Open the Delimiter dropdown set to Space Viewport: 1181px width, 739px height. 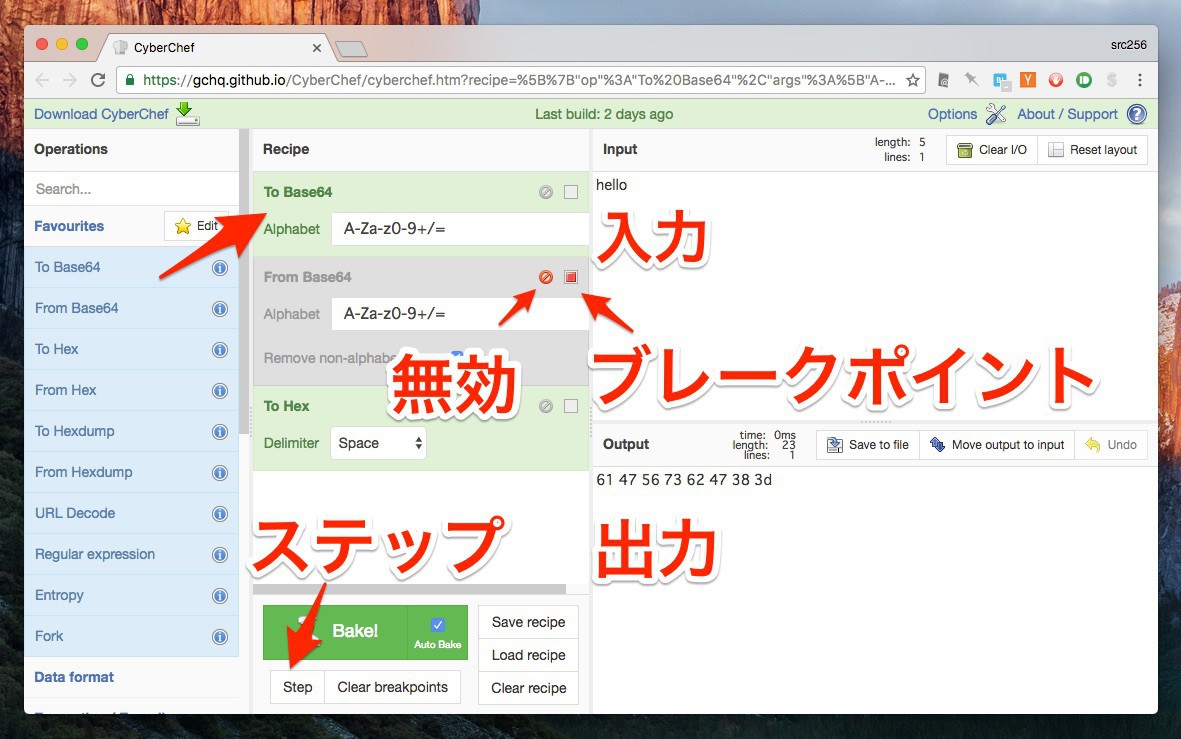pos(378,443)
